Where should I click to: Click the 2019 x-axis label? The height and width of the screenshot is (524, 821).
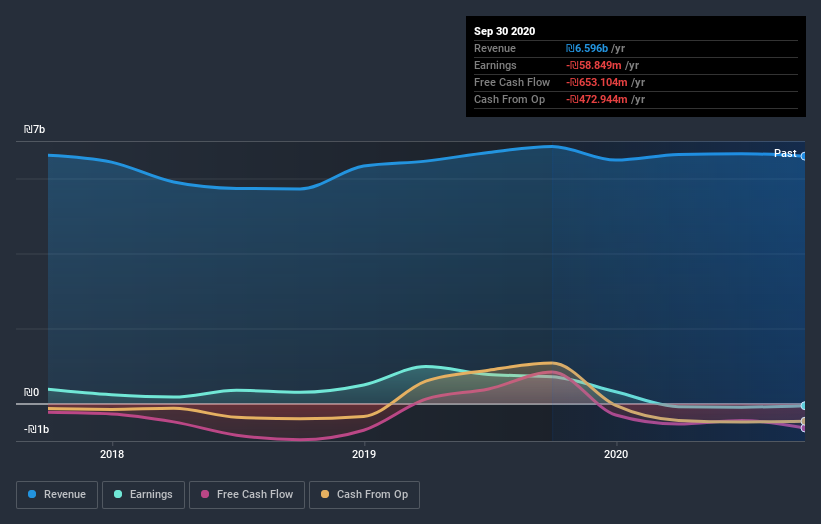coord(364,454)
